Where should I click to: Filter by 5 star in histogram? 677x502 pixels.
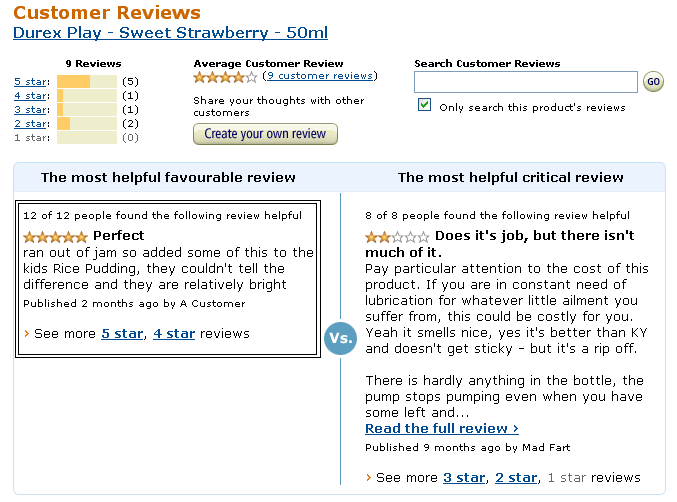[30, 82]
